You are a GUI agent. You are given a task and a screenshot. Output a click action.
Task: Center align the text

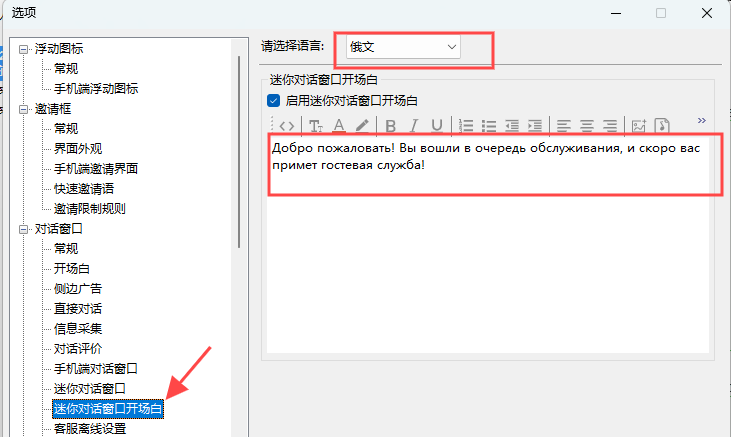(x=586, y=125)
